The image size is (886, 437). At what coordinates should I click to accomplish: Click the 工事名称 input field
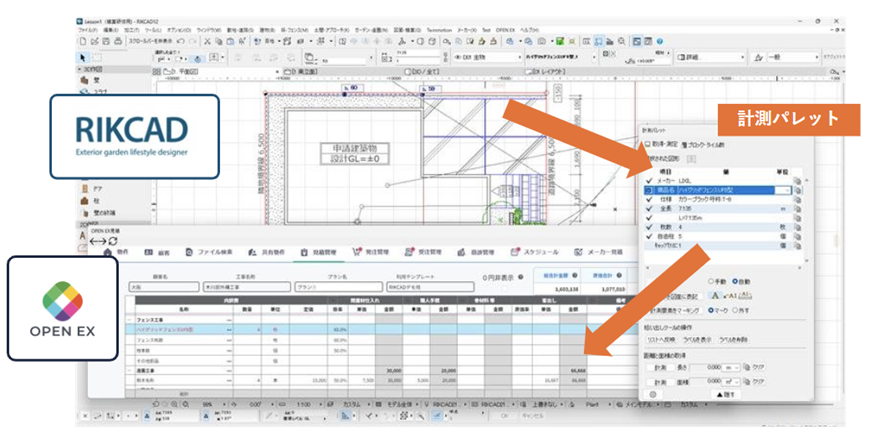pyautogui.click(x=249, y=285)
